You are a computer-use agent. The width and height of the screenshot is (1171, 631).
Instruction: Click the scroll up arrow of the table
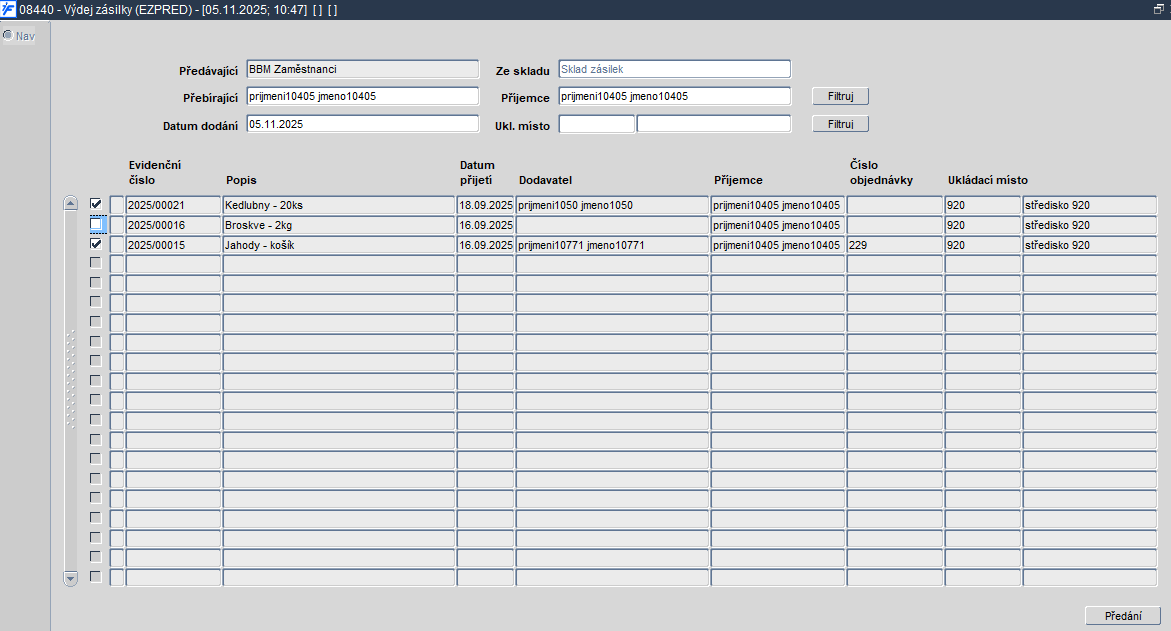[70, 203]
